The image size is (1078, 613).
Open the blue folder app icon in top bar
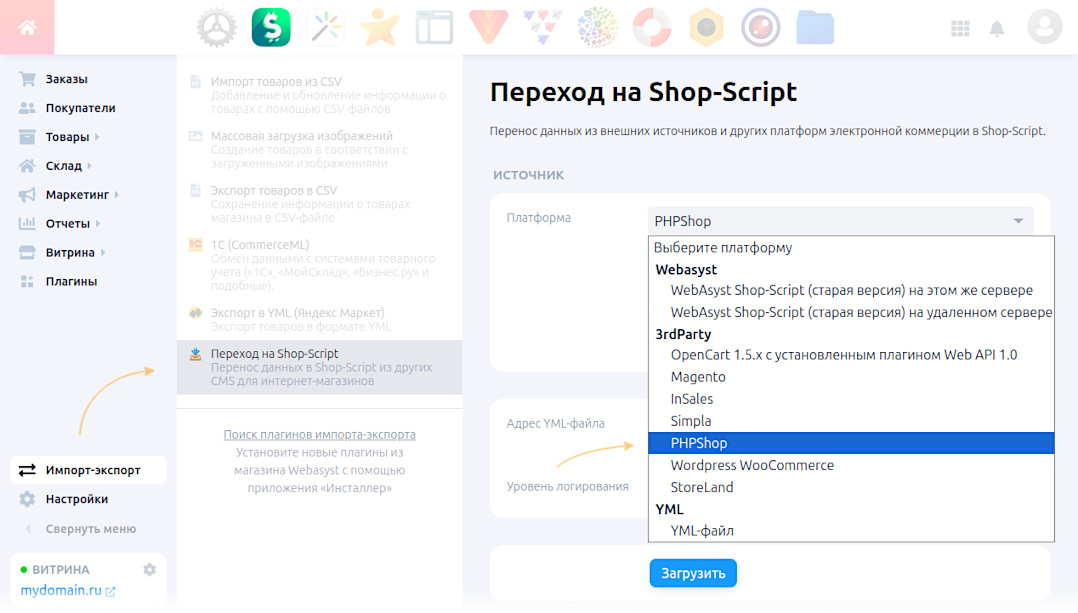click(815, 27)
